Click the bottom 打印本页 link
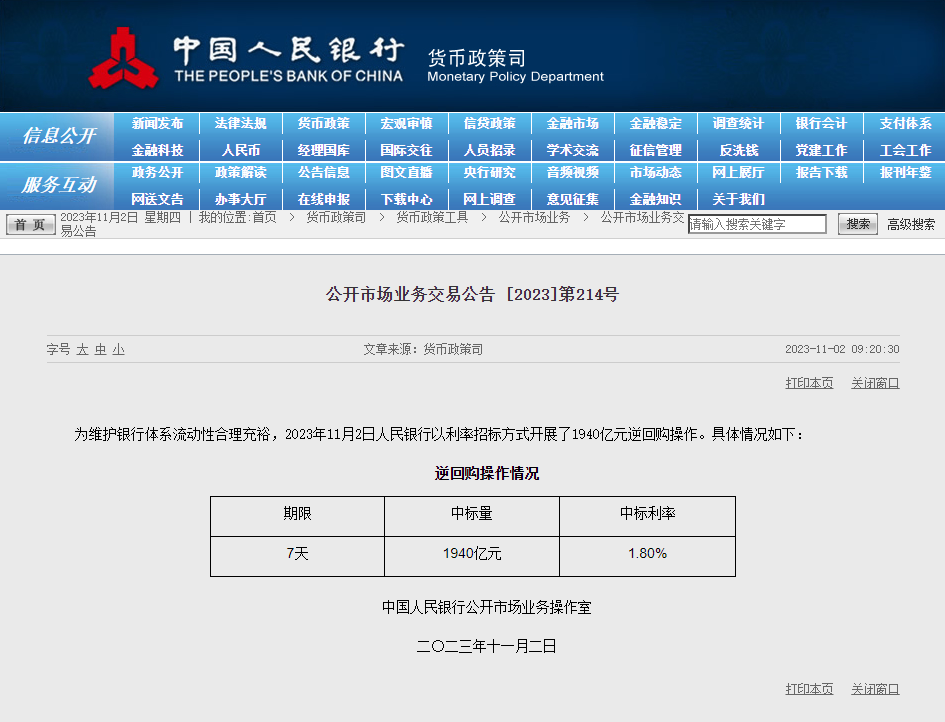Viewport: 945px width, 722px height. (x=809, y=689)
